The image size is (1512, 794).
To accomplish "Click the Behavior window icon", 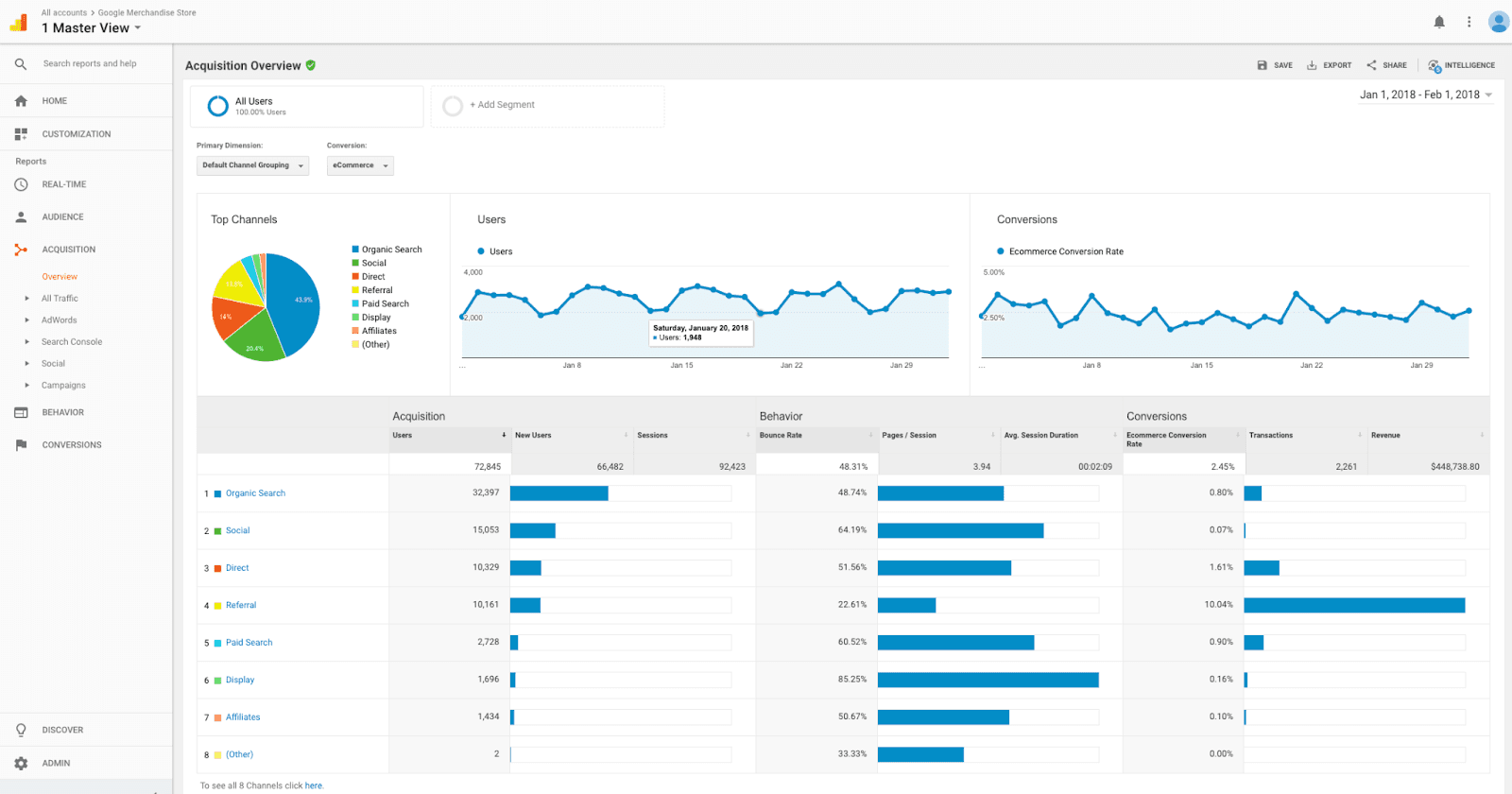I will pyautogui.click(x=21, y=412).
